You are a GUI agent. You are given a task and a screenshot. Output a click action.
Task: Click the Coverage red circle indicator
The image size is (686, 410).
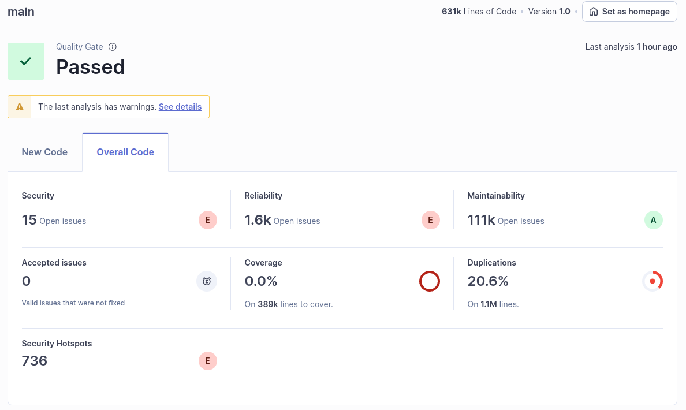click(429, 281)
